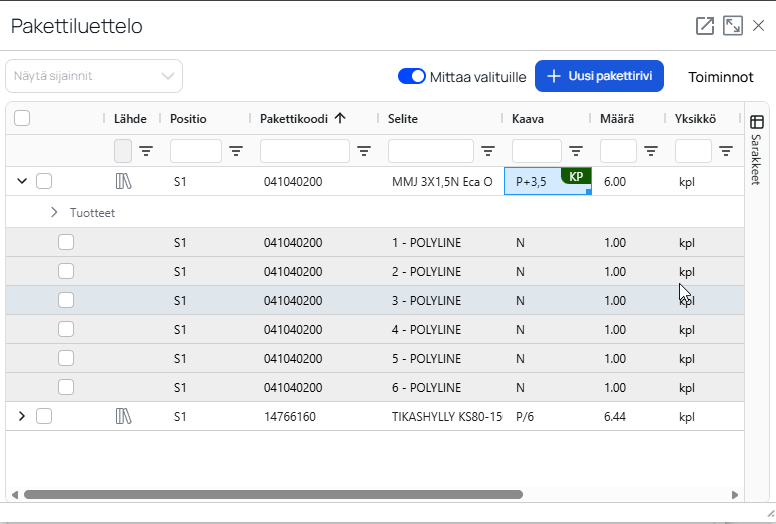Open filter menu for Pakettikoodi column
776x524 pixels.
[364, 151]
